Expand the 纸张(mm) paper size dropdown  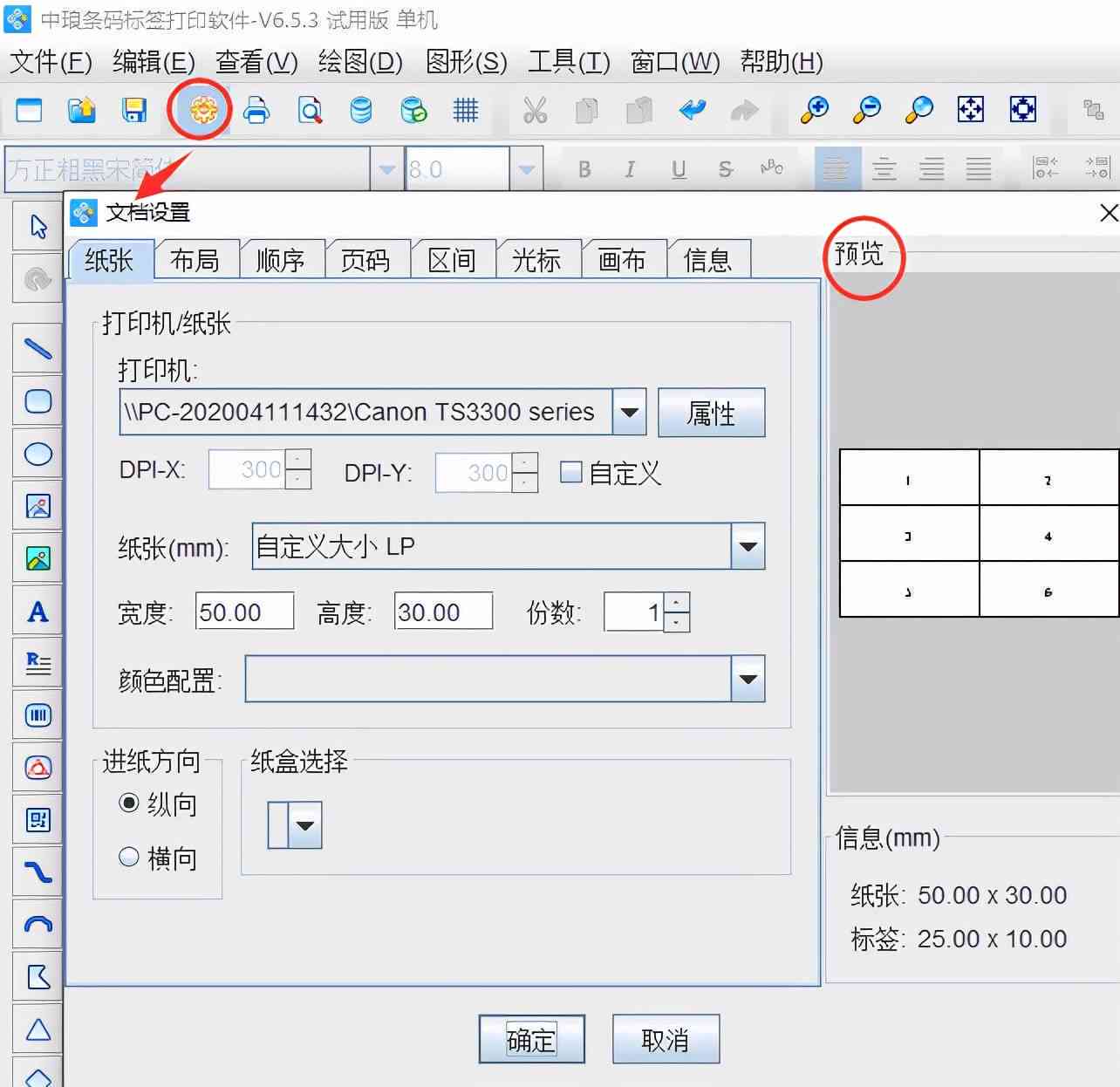tap(748, 546)
